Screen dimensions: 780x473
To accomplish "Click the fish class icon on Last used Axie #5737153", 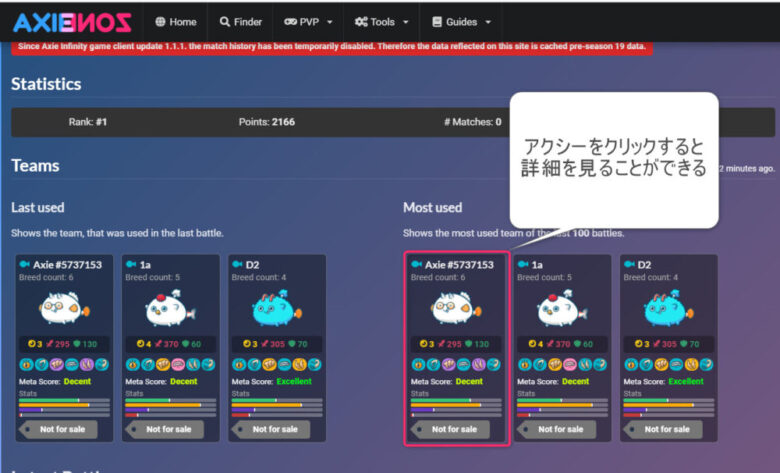I will point(24,264).
